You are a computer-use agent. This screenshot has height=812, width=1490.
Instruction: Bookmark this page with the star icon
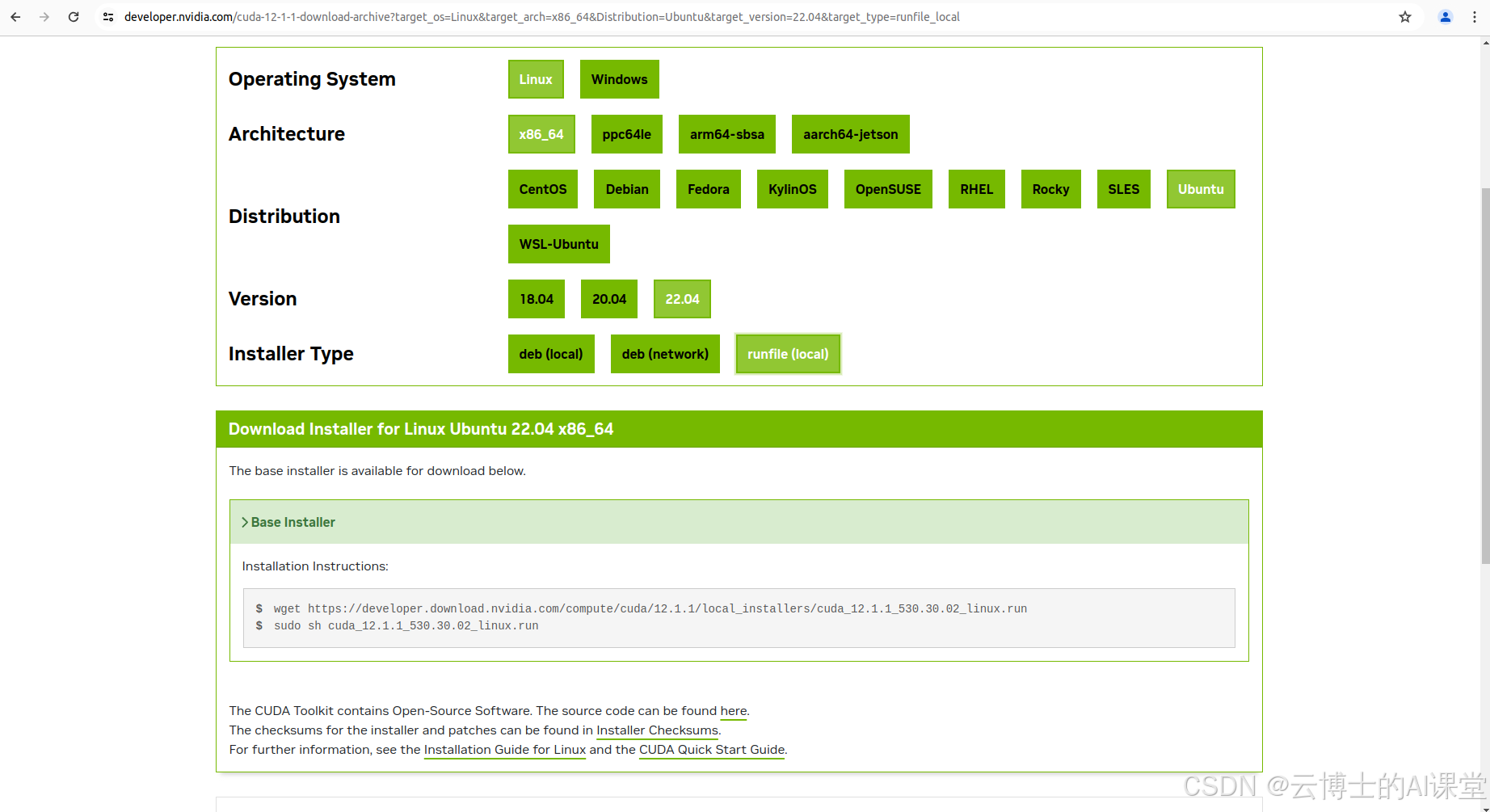point(1405,17)
